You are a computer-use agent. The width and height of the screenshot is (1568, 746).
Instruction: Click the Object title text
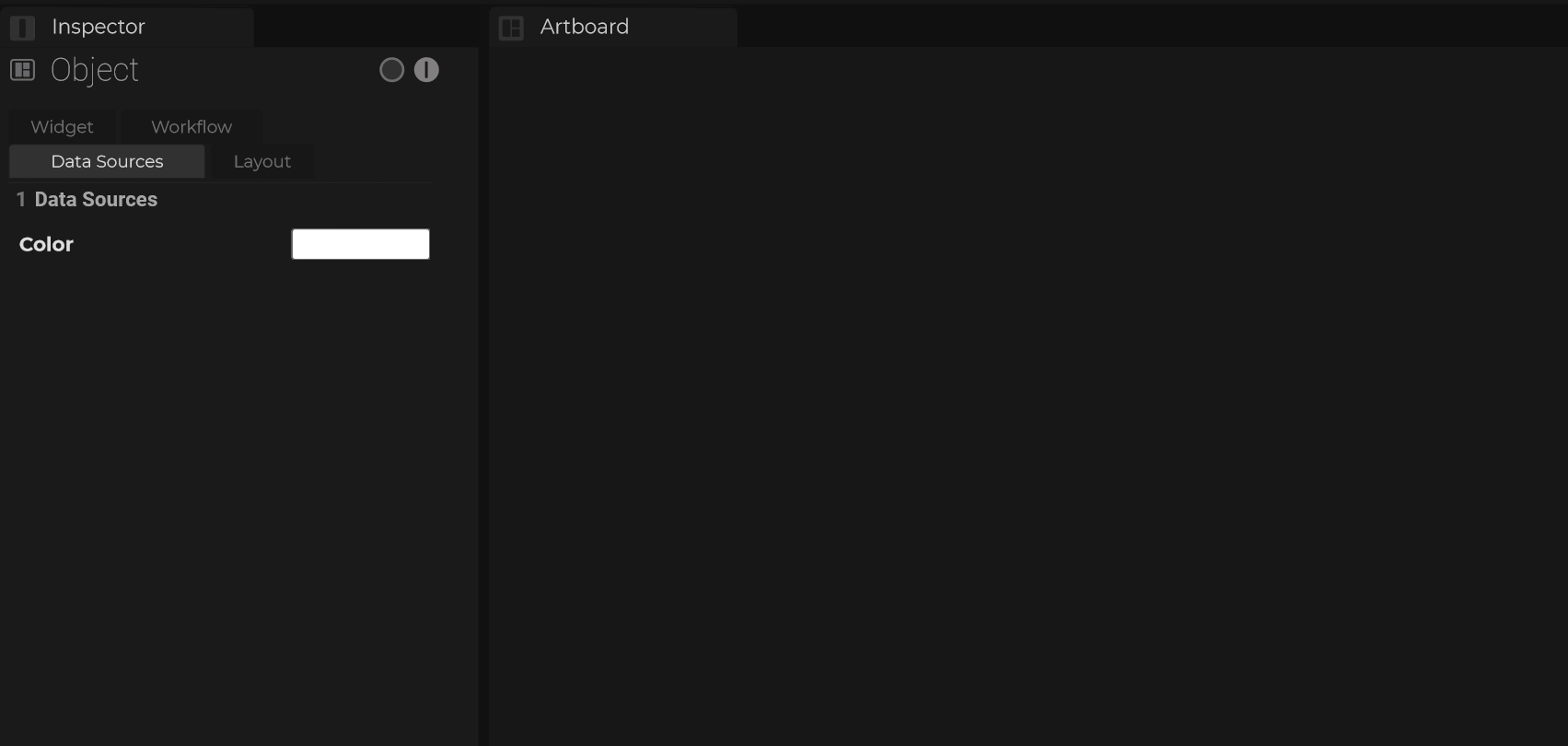pyautogui.click(x=95, y=70)
